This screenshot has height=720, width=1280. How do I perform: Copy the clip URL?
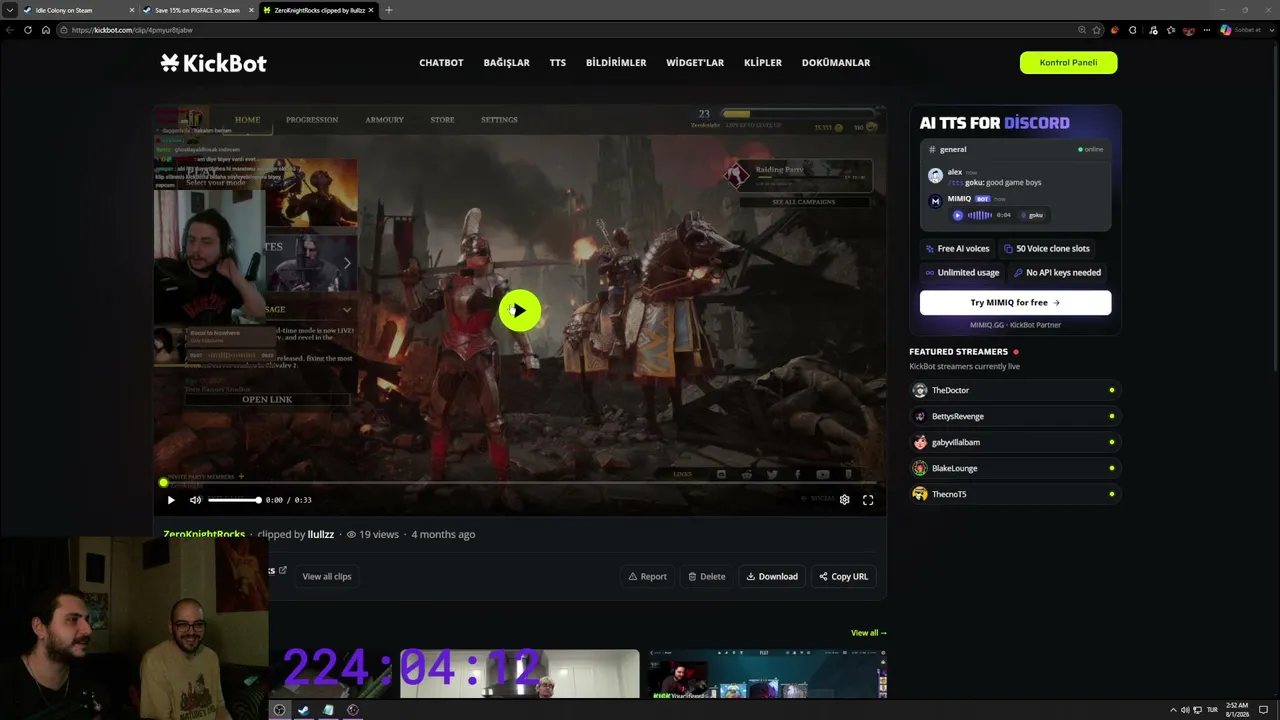tap(843, 576)
